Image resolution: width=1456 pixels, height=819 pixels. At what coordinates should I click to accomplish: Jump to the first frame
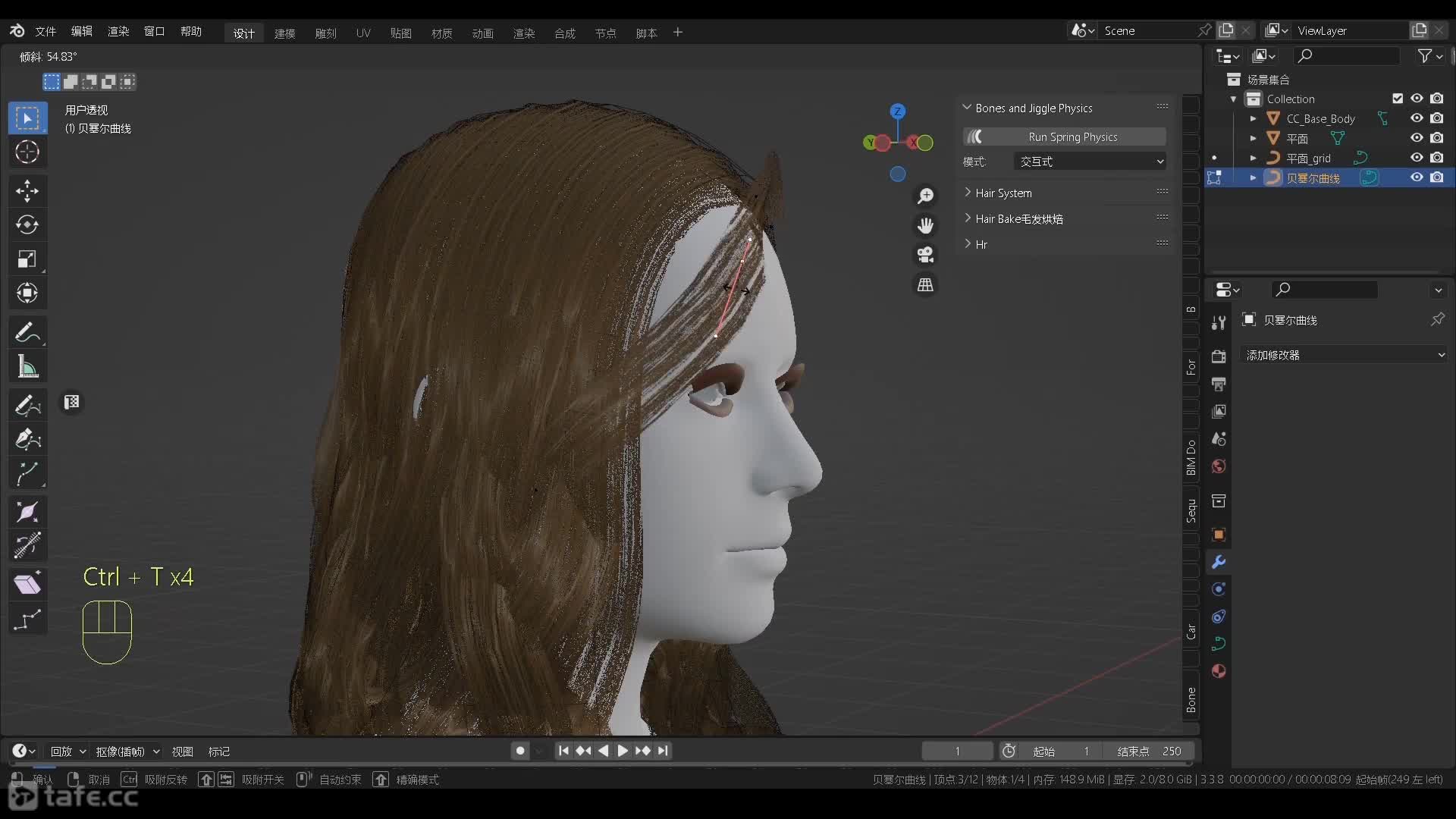[563, 751]
